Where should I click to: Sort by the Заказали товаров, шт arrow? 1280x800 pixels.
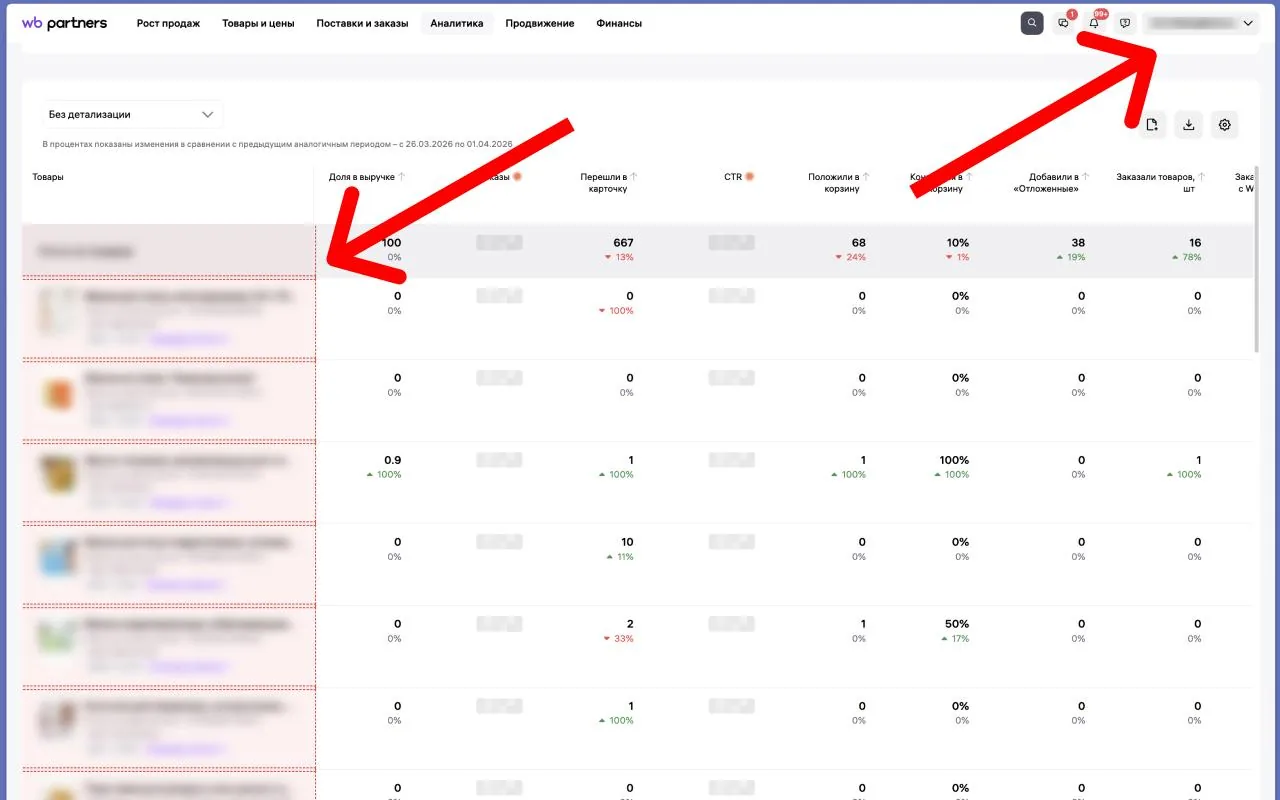coord(1200,177)
